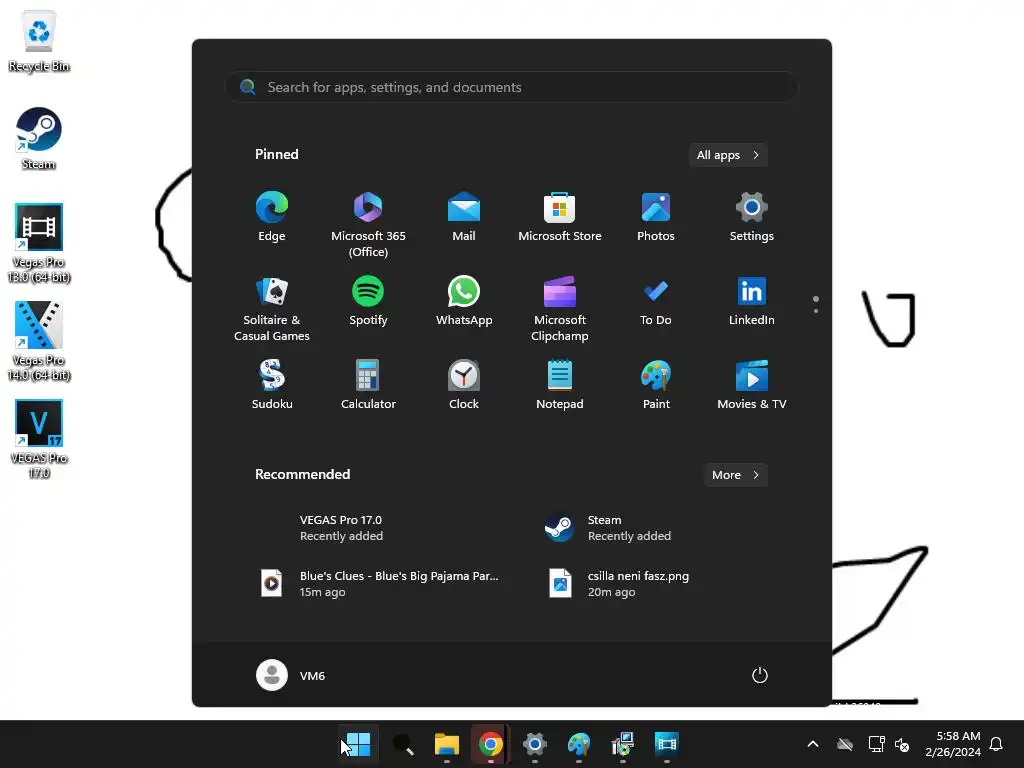This screenshot has height=768, width=1024.
Task: Open the muted volume tray icon
Action: pyautogui.click(x=902, y=744)
